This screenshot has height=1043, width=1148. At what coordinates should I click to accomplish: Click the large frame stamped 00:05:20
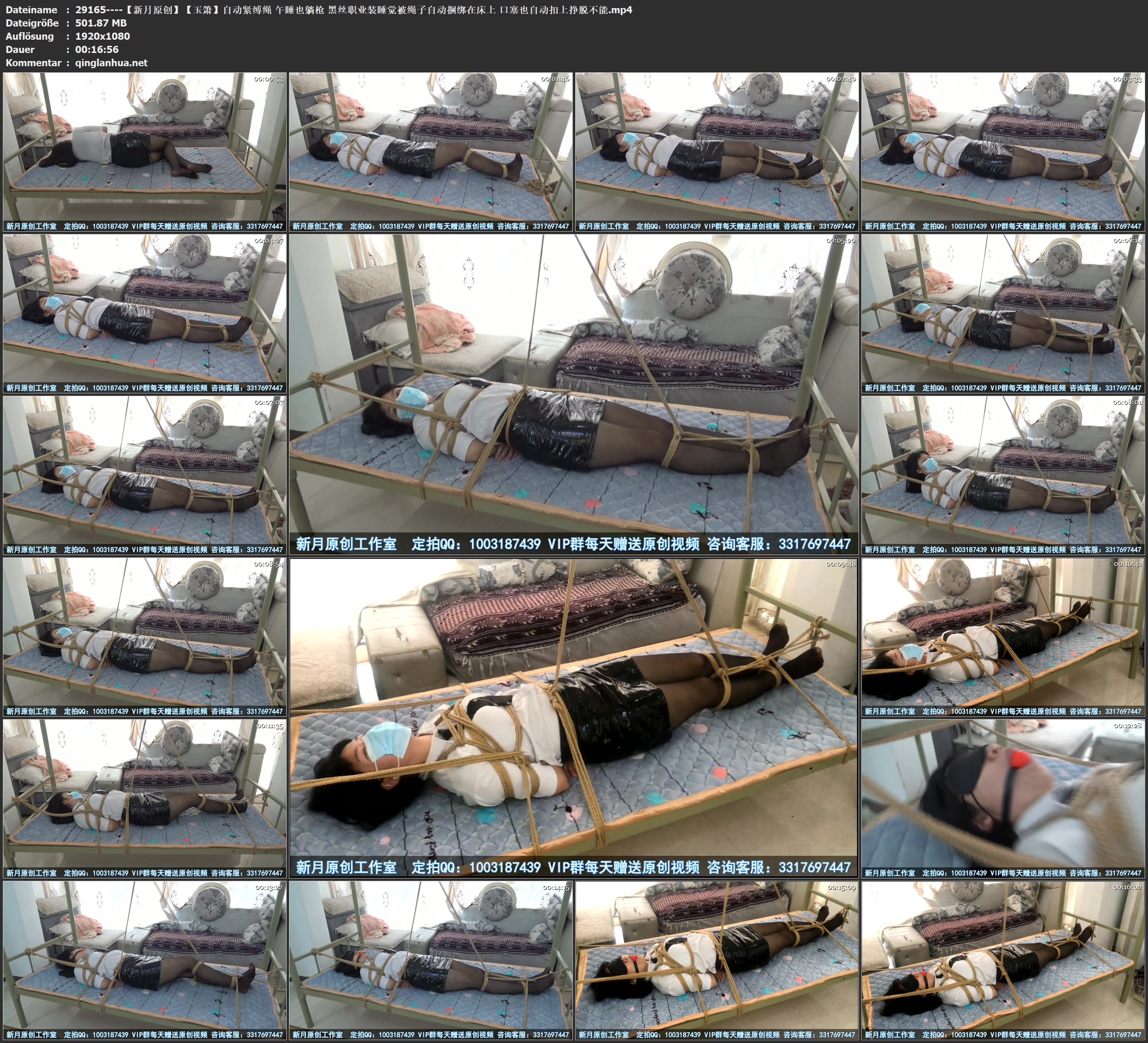(573, 394)
